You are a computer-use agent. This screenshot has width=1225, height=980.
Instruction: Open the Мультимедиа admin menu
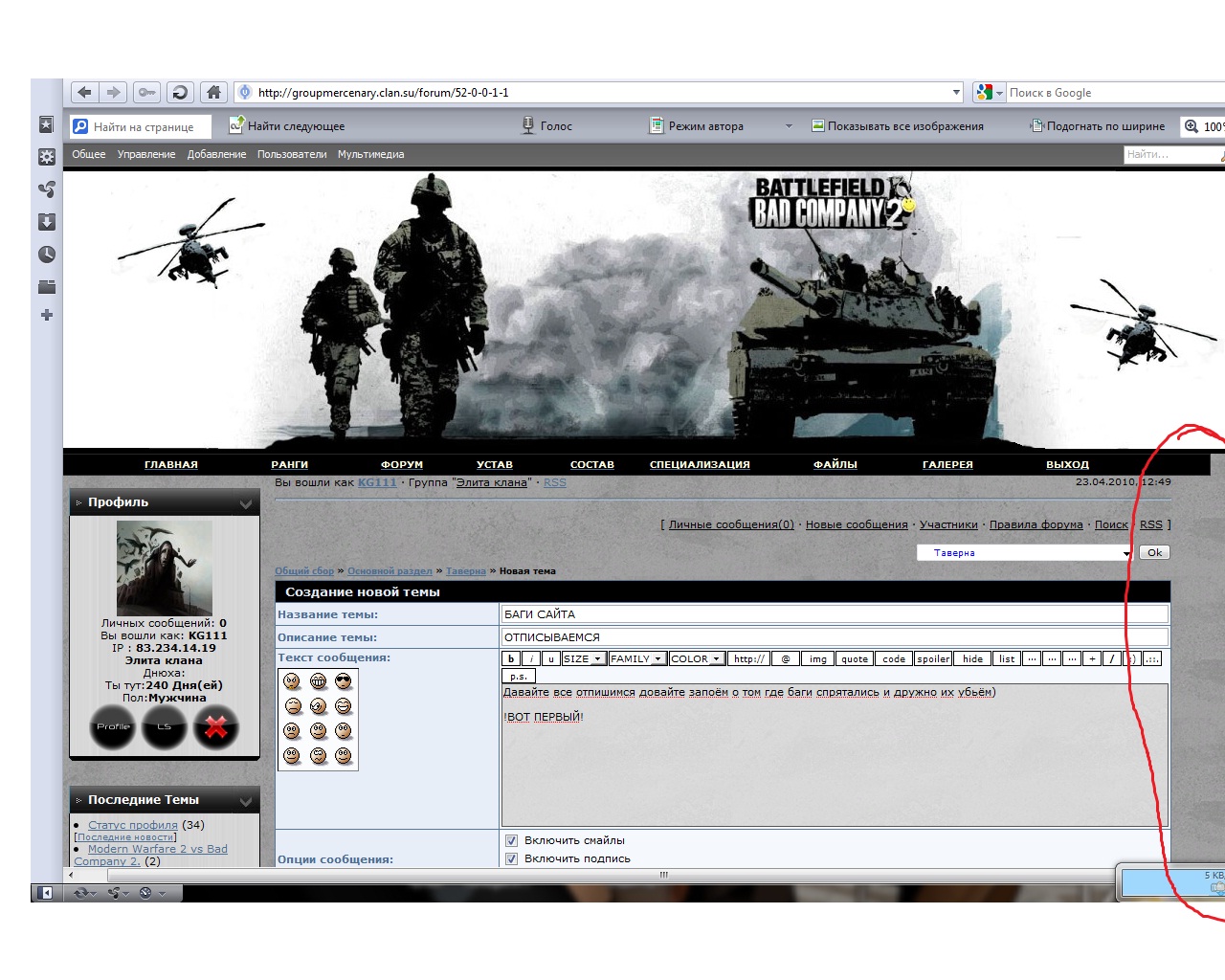click(370, 154)
